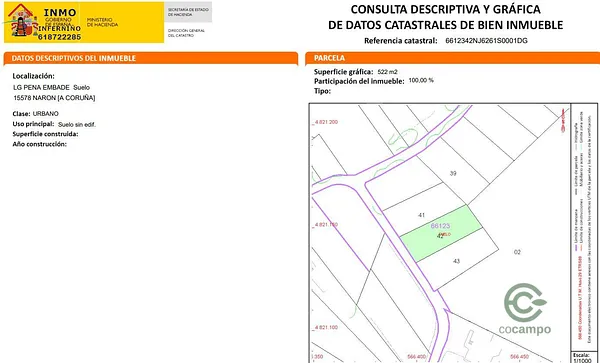Click the "Año construcción:" label
The height and width of the screenshot is (363, 600).
pos(39,144)
